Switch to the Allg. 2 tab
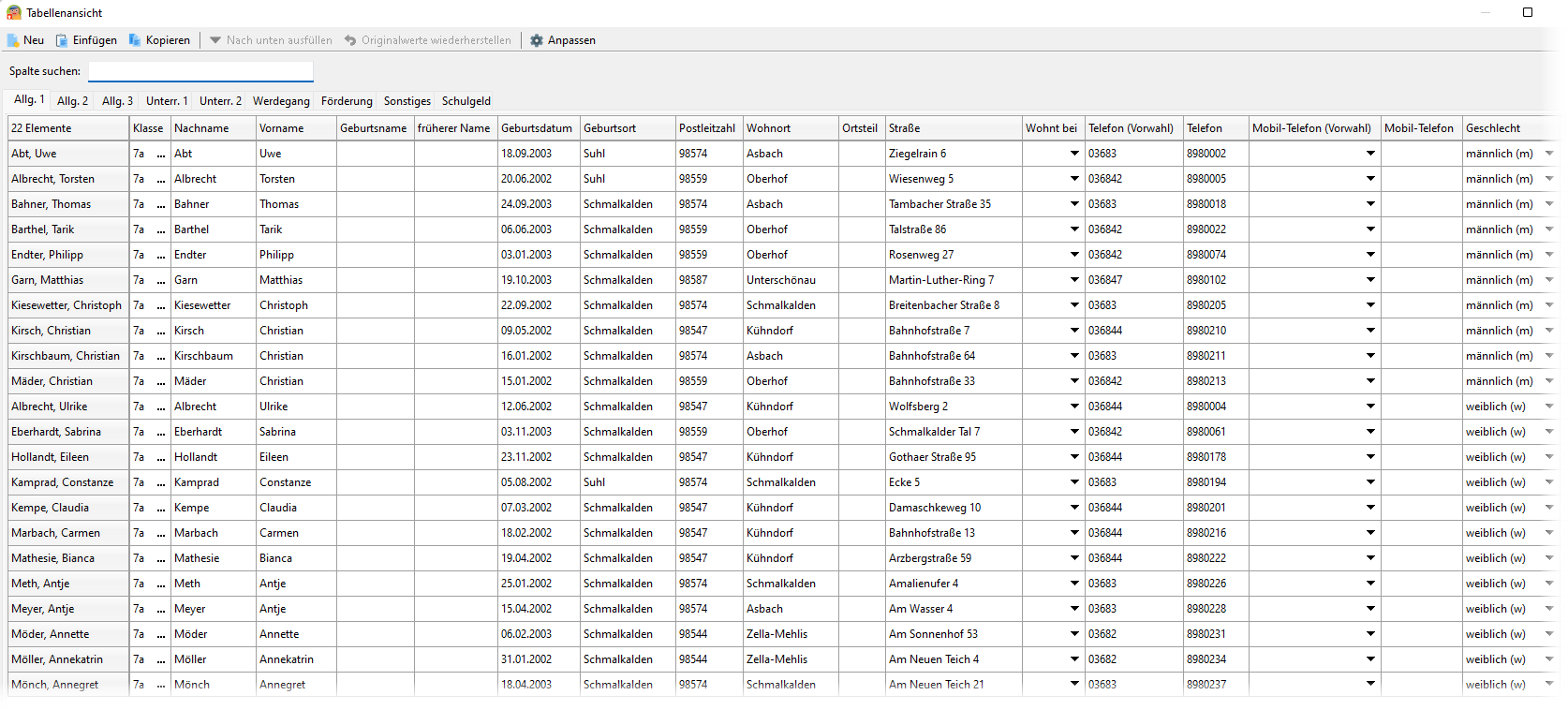 [x=72, y=101]
